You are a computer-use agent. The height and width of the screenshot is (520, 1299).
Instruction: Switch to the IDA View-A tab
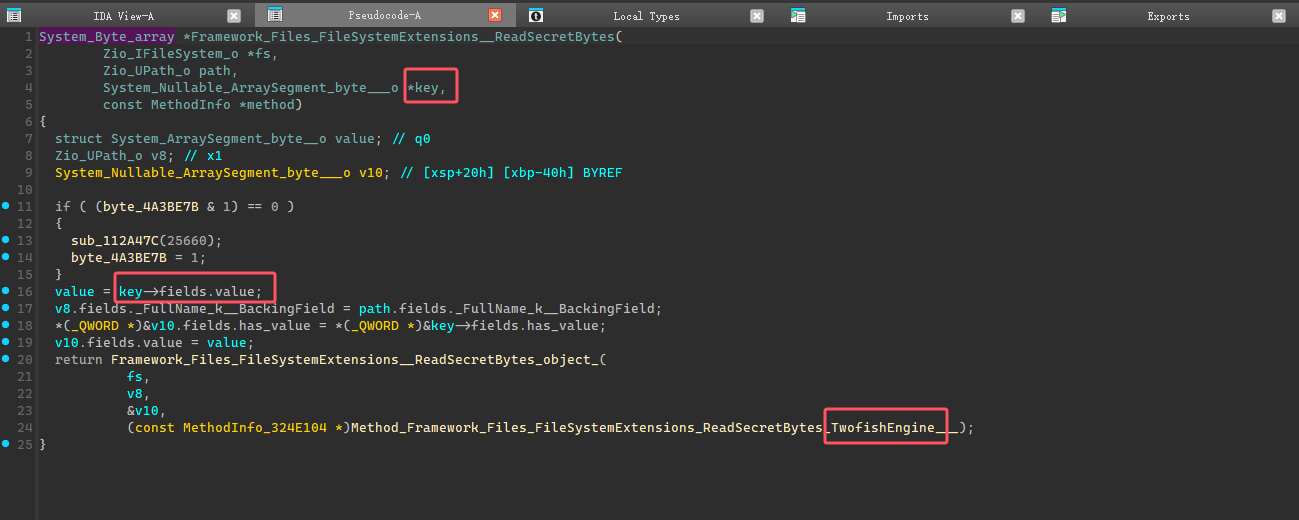tap(123, 16)
